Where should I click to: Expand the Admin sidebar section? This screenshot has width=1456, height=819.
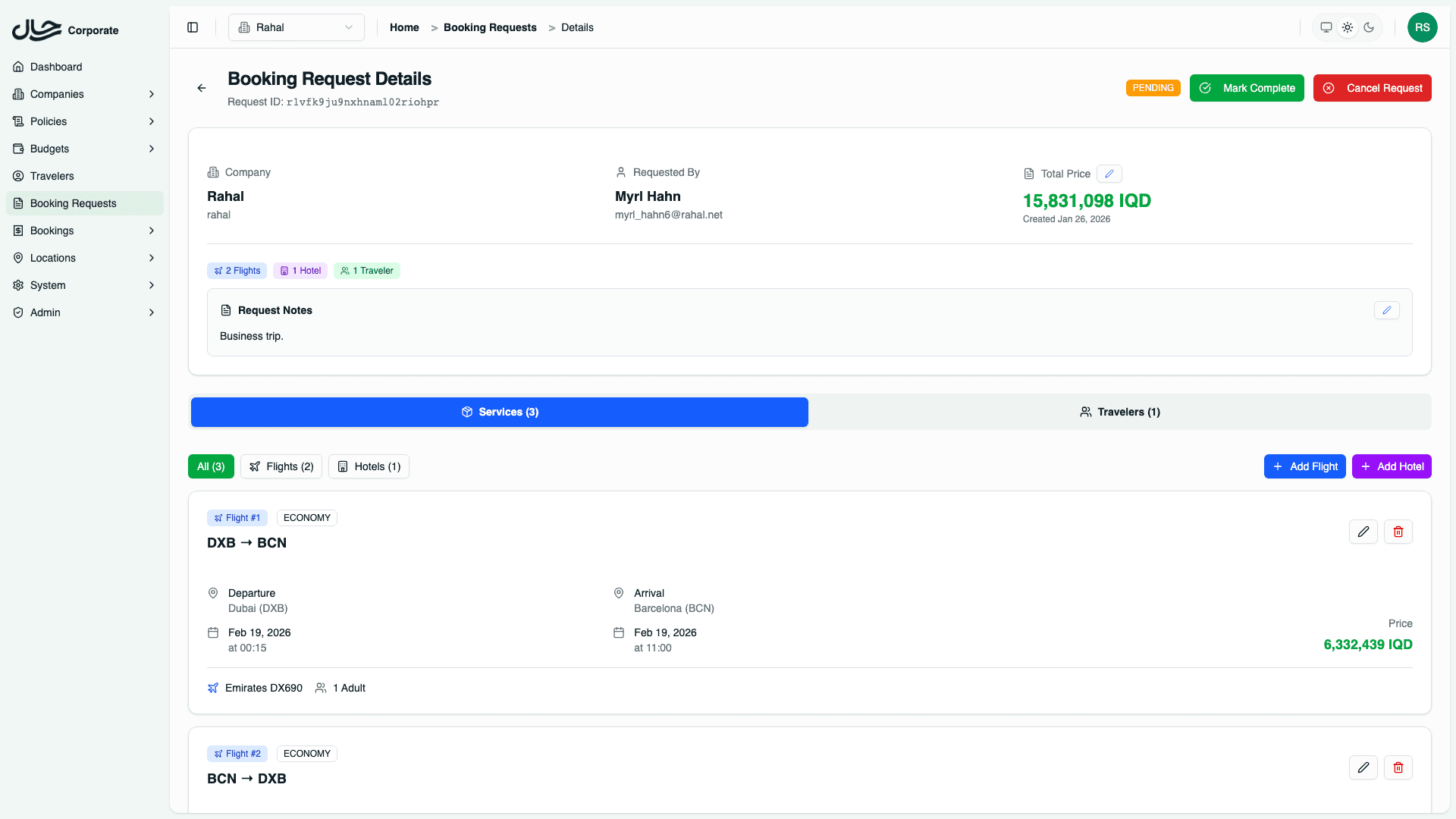84,312
